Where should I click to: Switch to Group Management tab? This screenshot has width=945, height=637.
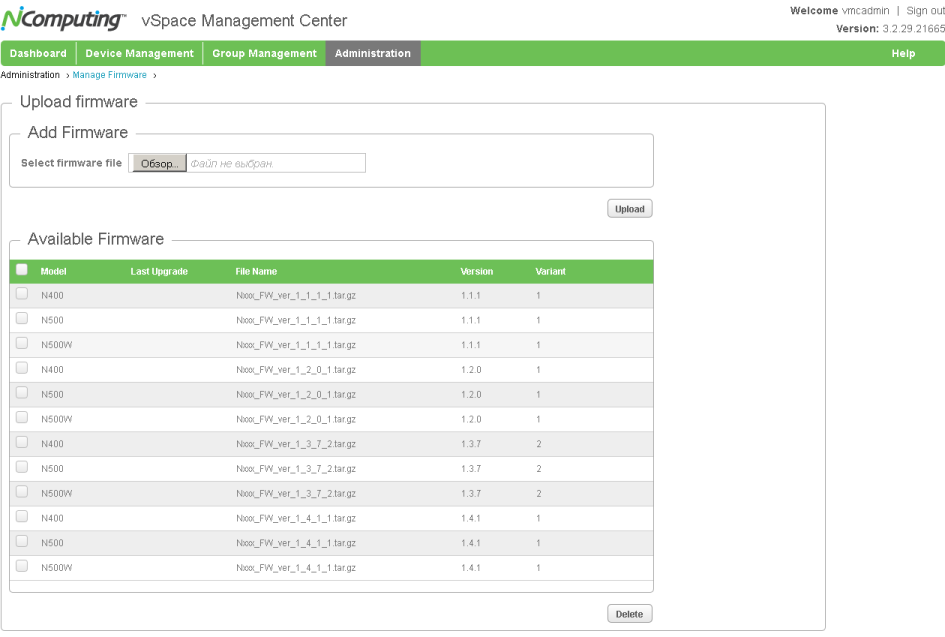pos(264,53)
